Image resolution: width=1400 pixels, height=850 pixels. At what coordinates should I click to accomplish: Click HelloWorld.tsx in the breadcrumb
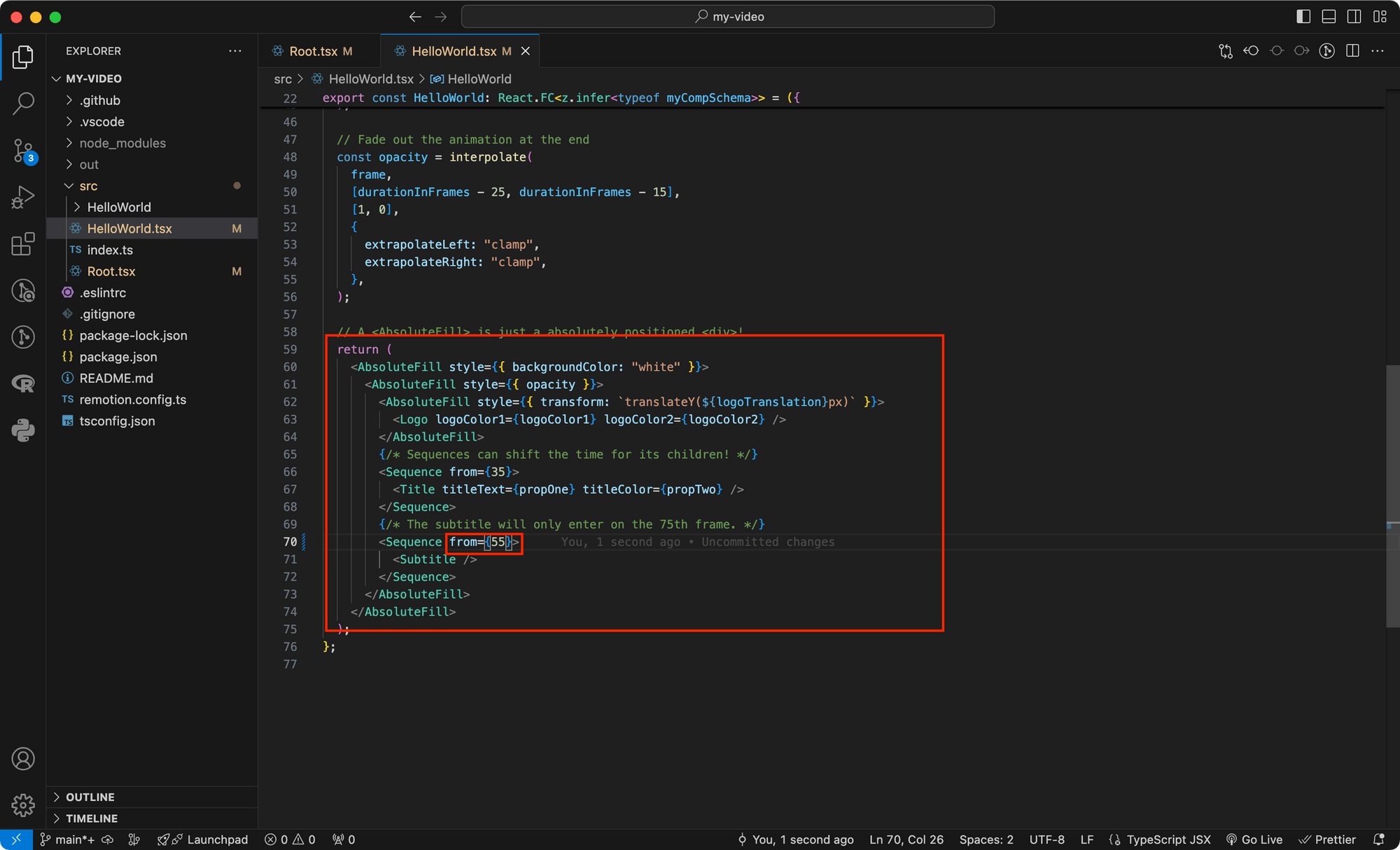pyautogui.click(x=371, y=79)
